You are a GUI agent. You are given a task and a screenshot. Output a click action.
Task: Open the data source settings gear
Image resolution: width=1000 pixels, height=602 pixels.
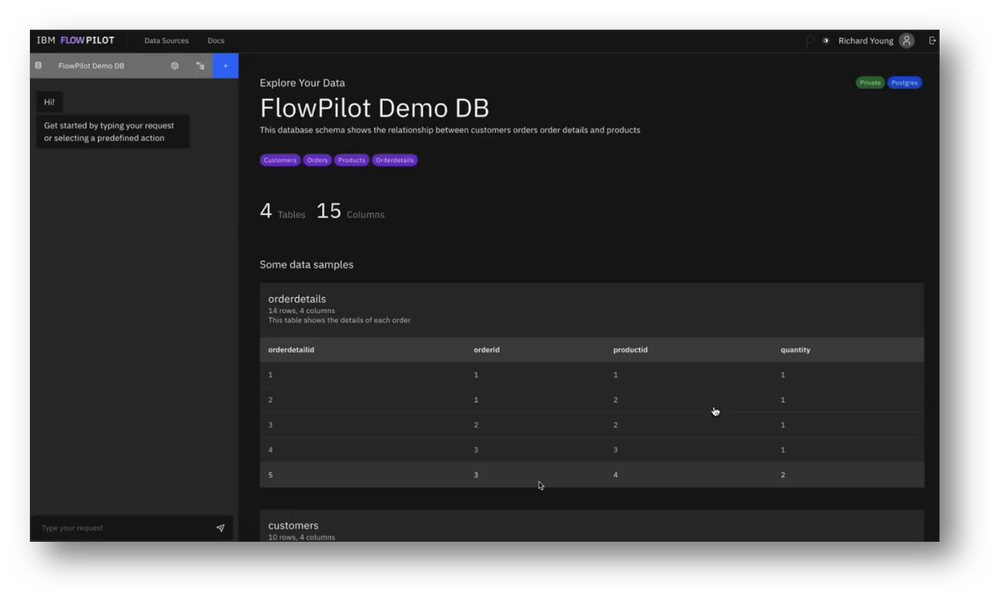point(175,66)
